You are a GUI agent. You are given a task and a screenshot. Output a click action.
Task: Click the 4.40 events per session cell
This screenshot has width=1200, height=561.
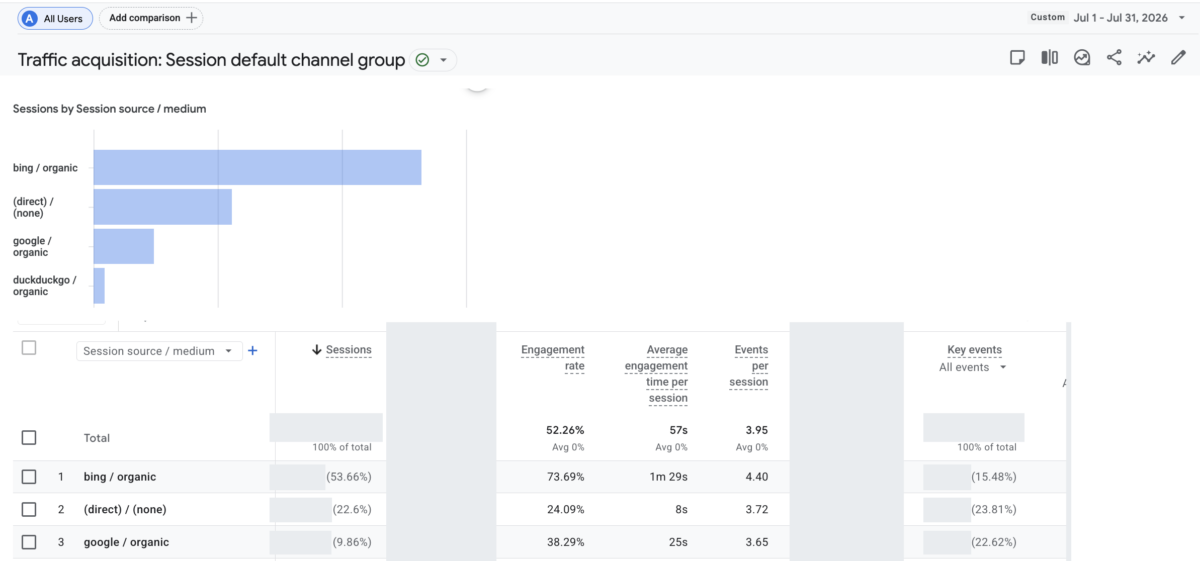pos(756,477)
